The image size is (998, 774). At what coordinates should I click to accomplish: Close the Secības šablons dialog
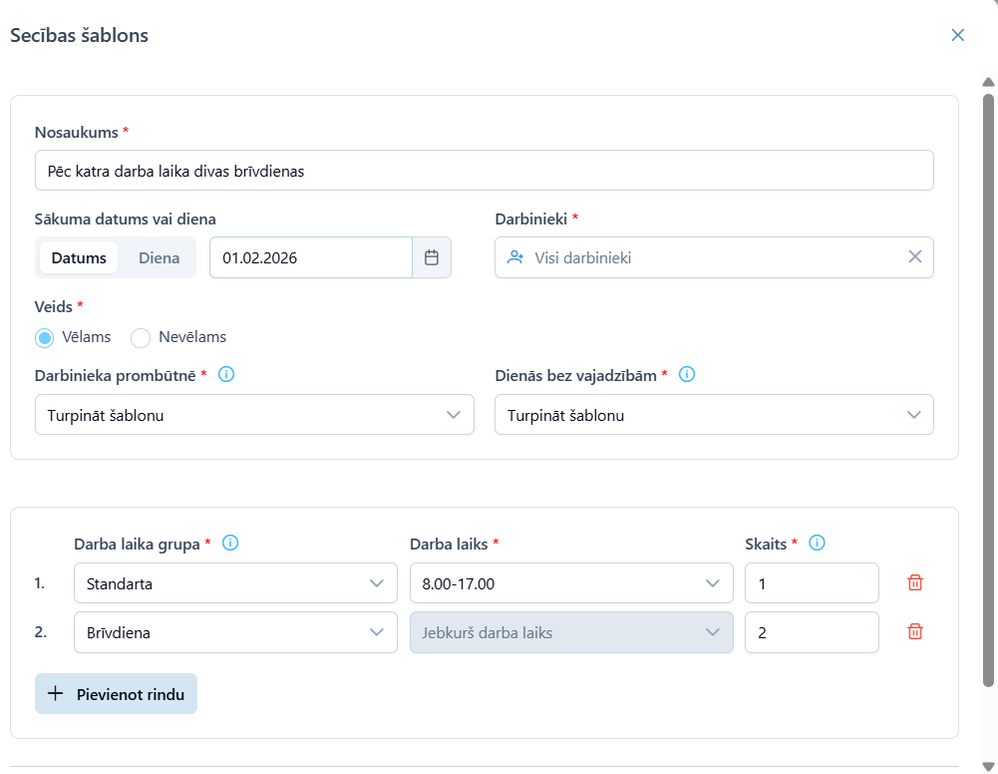tap(957, 35)
